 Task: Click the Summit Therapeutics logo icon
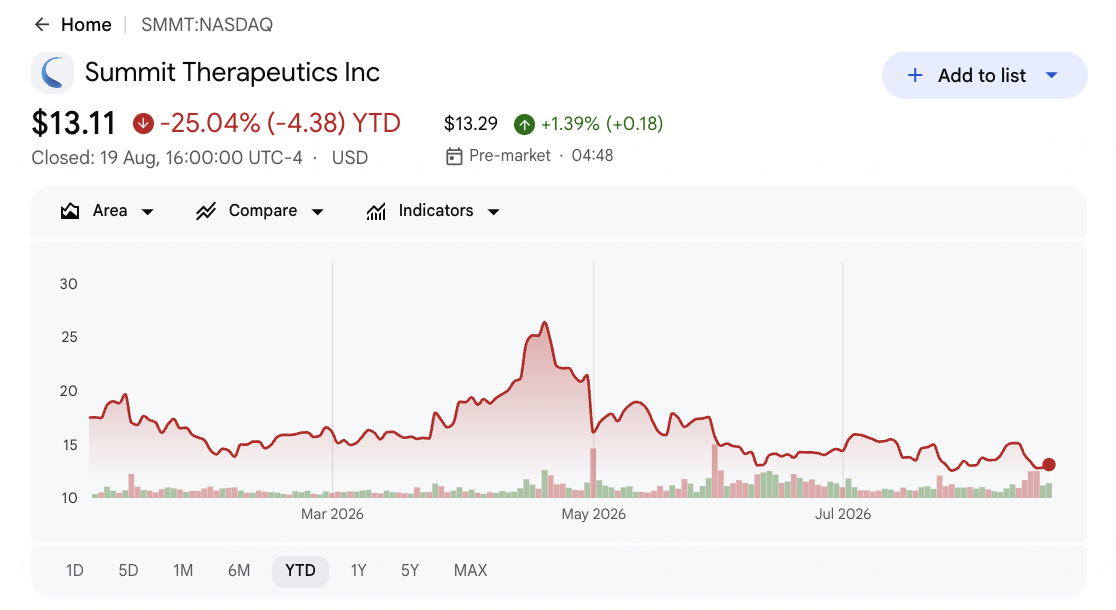53,73
